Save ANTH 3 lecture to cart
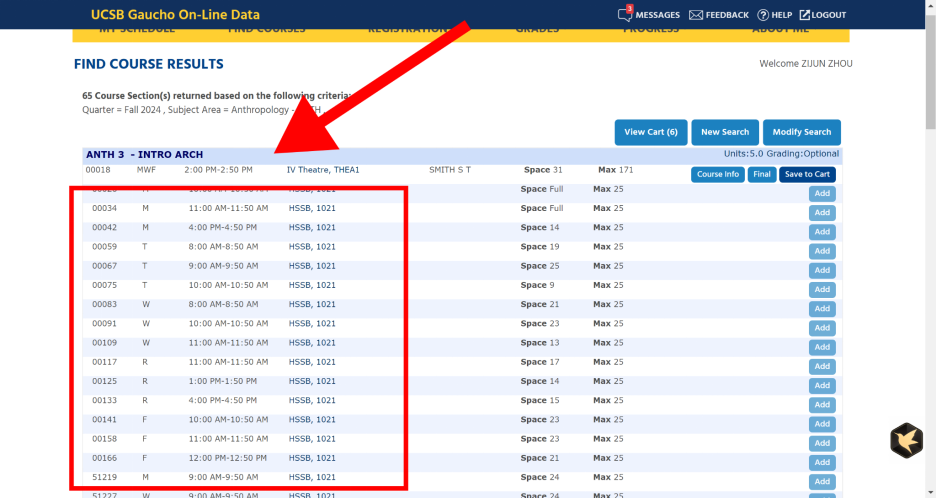This screenshot has width=936, height=498. (807, 174)
